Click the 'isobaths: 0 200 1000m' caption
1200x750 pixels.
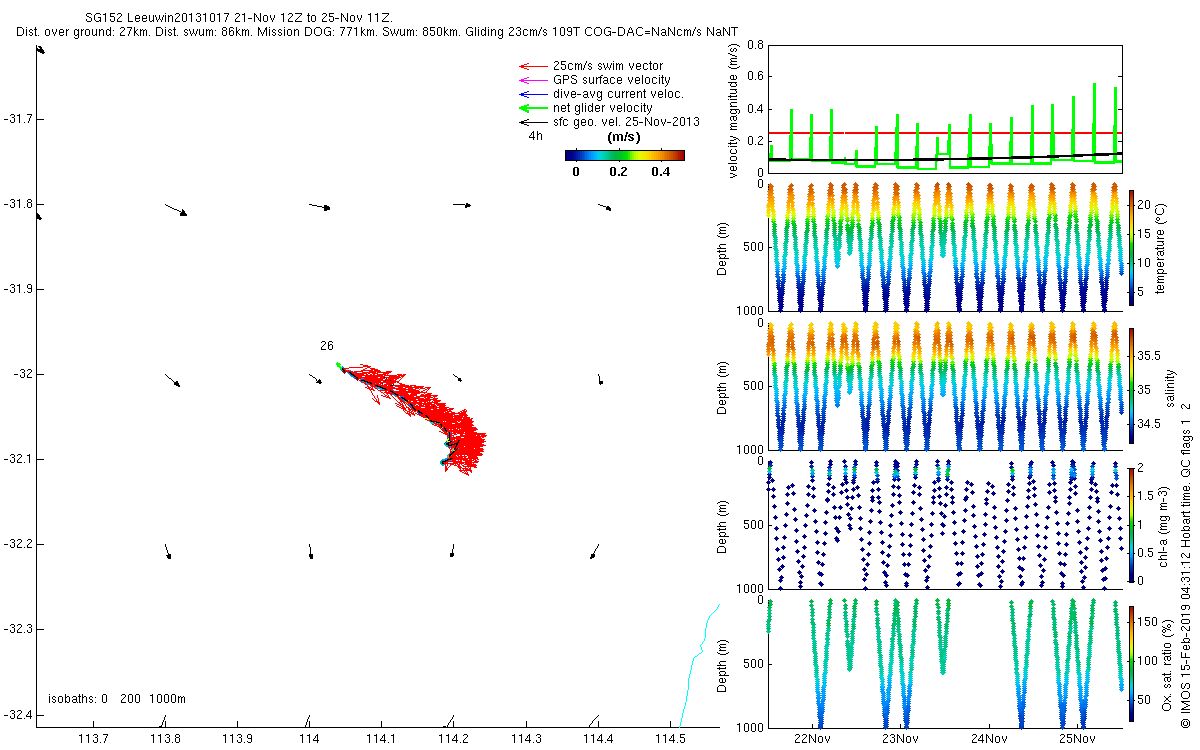[x=117, y=699]
